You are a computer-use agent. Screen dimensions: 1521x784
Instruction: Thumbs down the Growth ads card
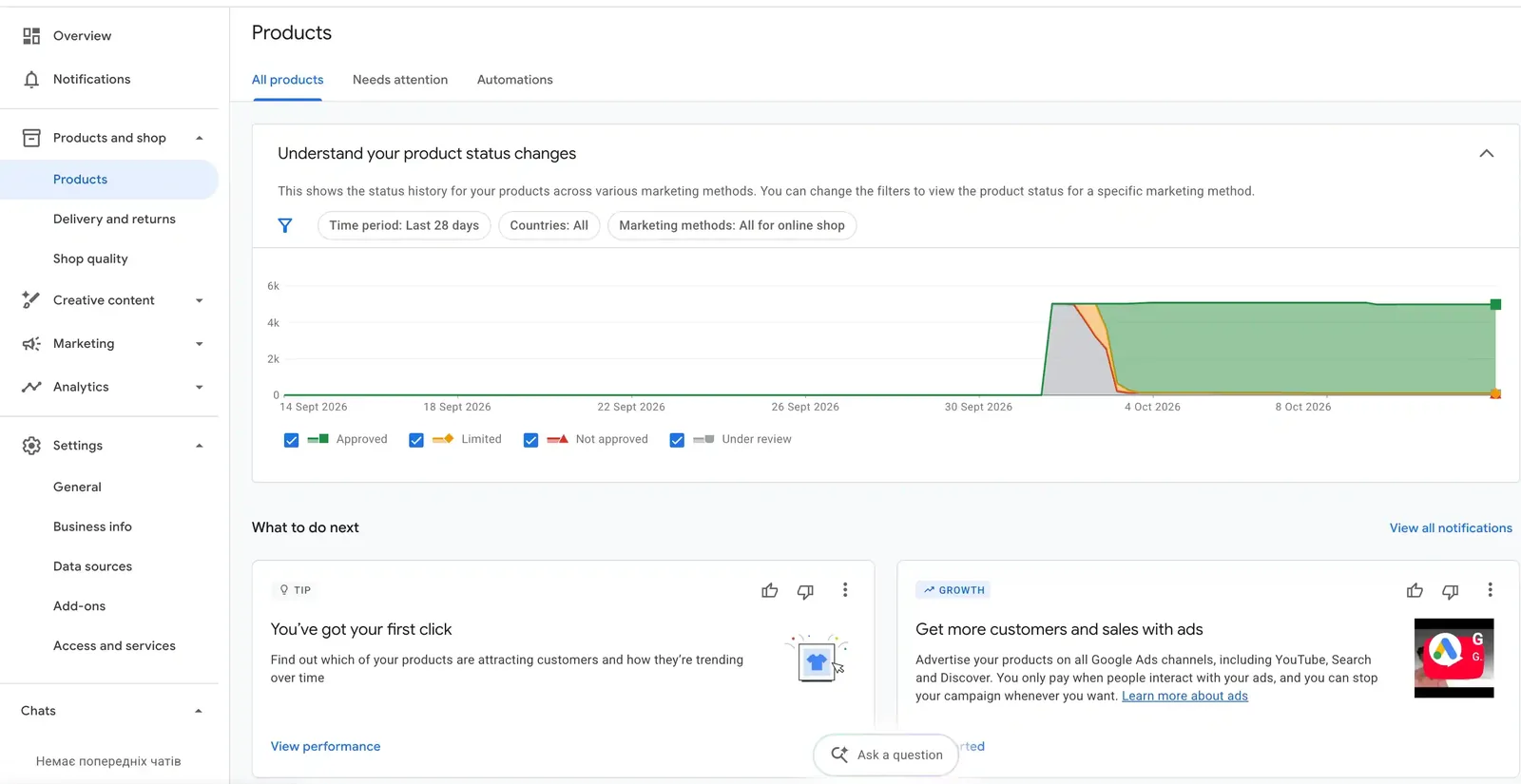pyautogui.click(x=1451, y=591)
